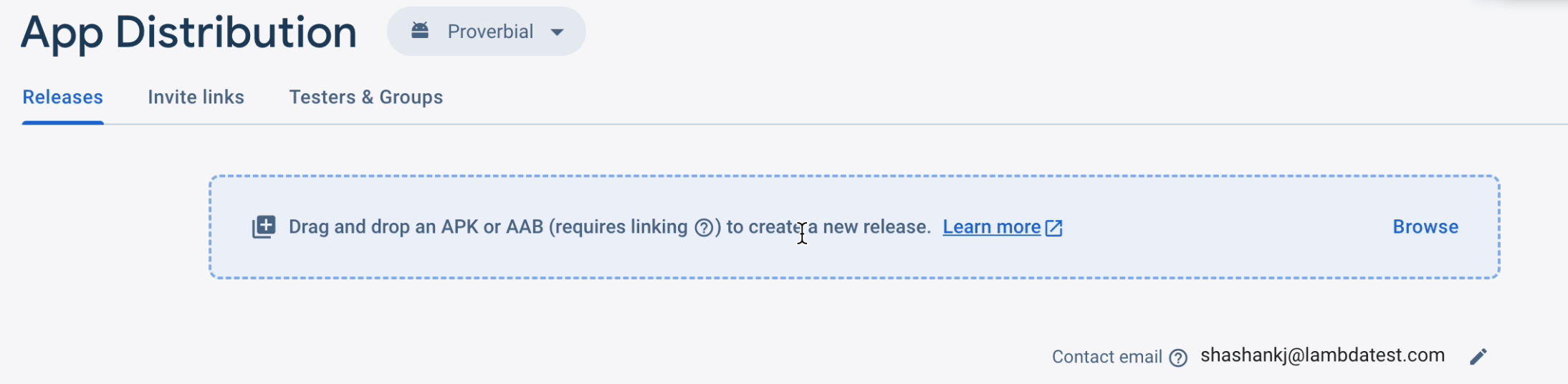The image size is (1568, 384).
Task: Click the 'requires linking' text in the upload zone
Action: (x=621, y=227)
